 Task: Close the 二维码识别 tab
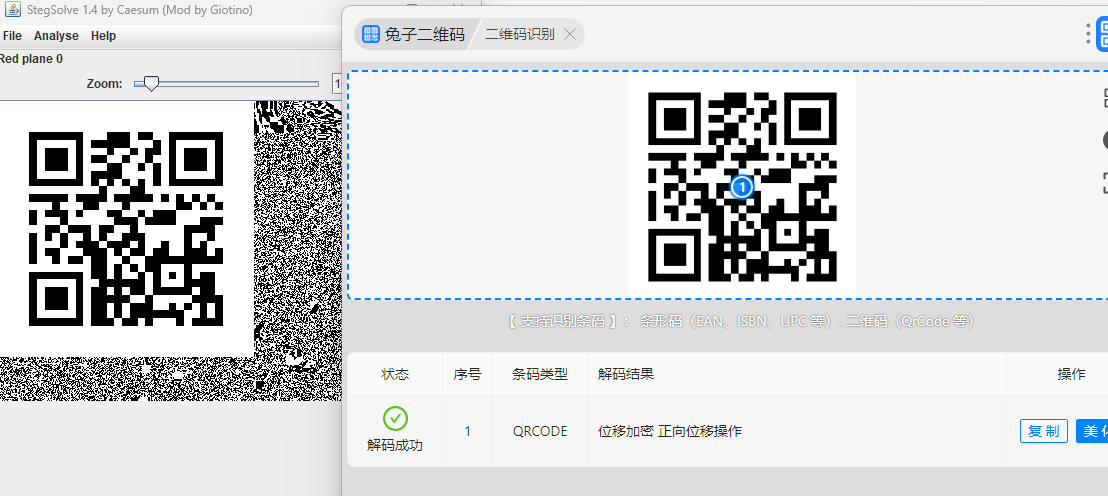pos(570,34)
